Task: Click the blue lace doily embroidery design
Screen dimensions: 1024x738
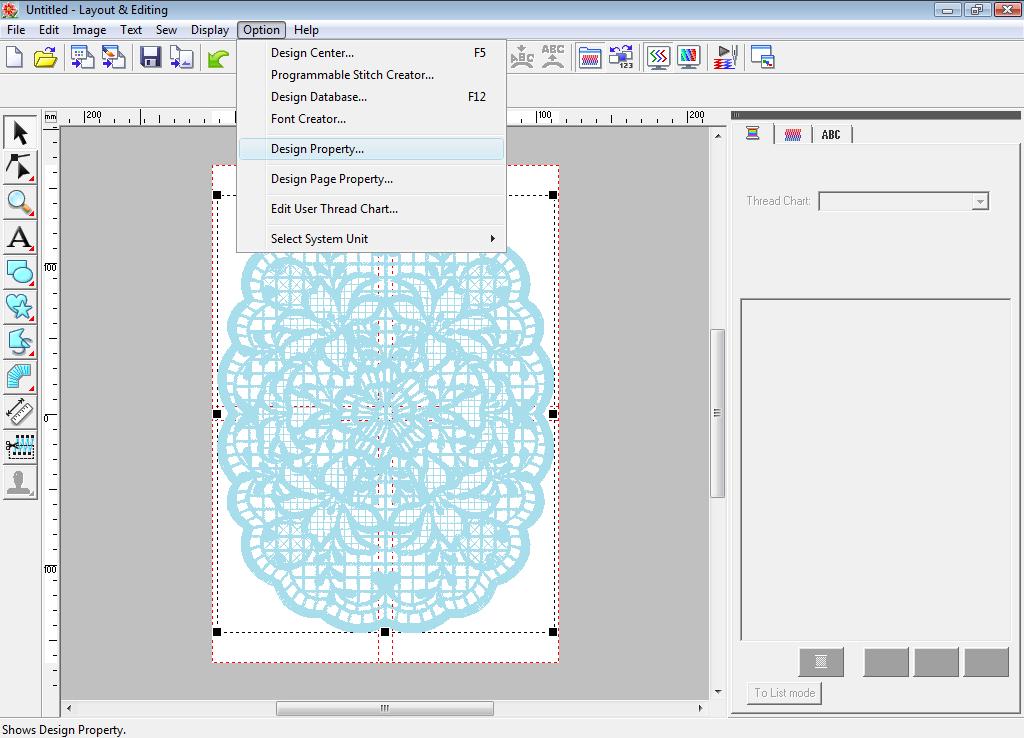Action: pos(385,444)
